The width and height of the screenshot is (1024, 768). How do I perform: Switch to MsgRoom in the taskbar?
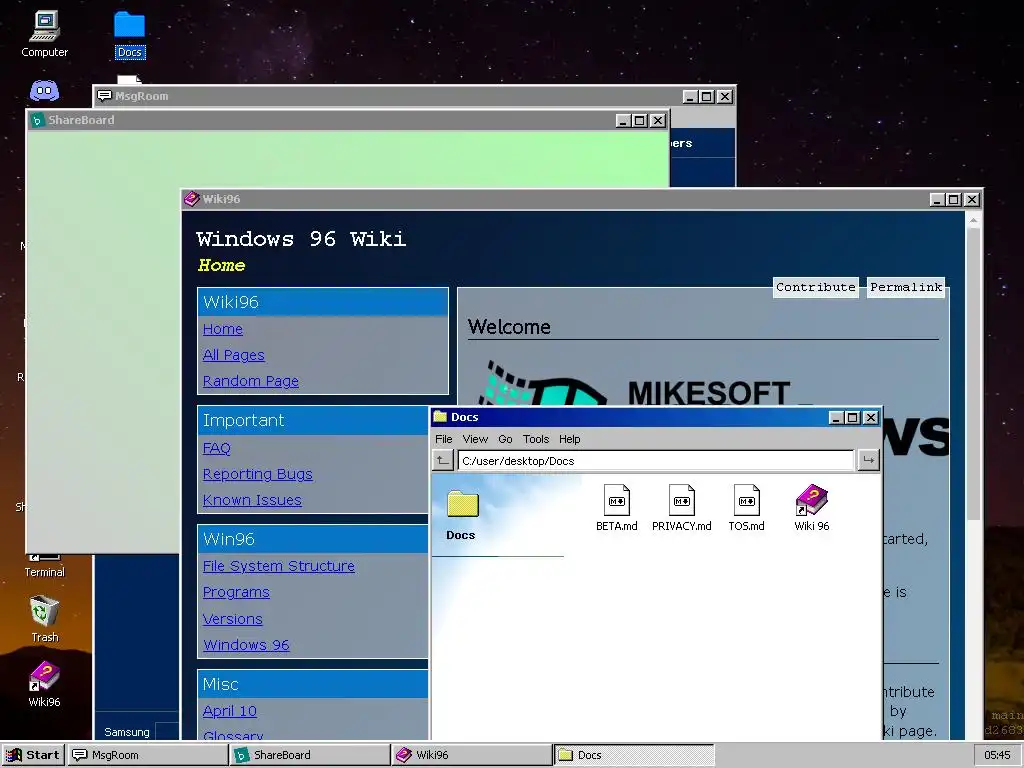tap(148, 755)
